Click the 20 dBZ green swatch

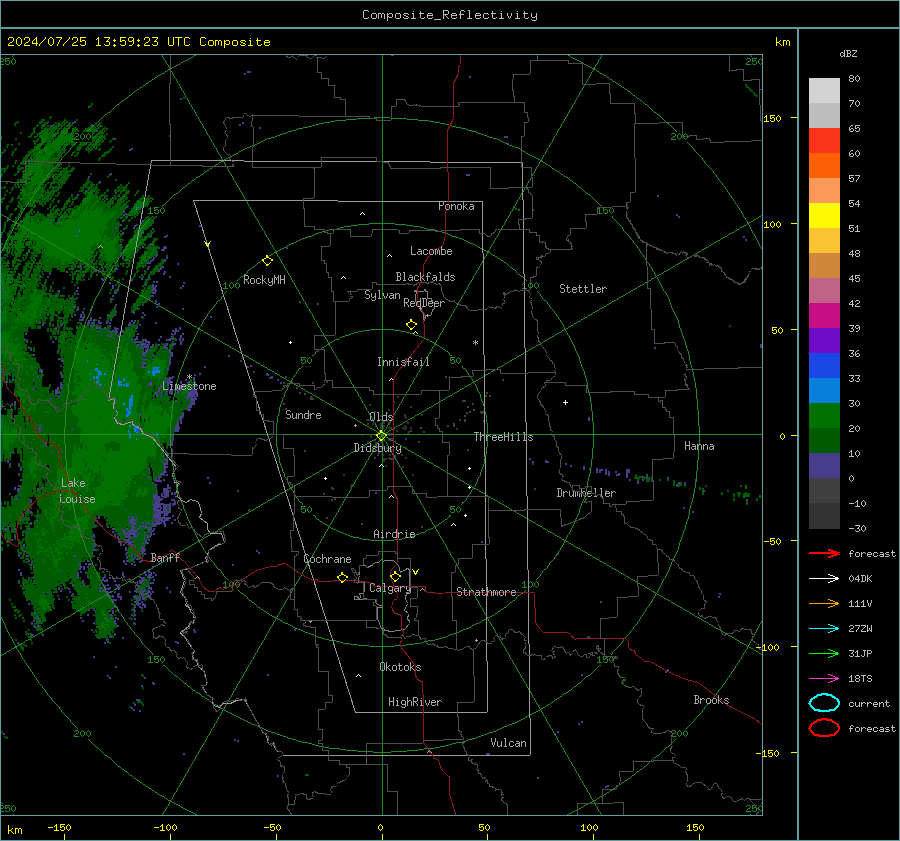tap(824, 416)
